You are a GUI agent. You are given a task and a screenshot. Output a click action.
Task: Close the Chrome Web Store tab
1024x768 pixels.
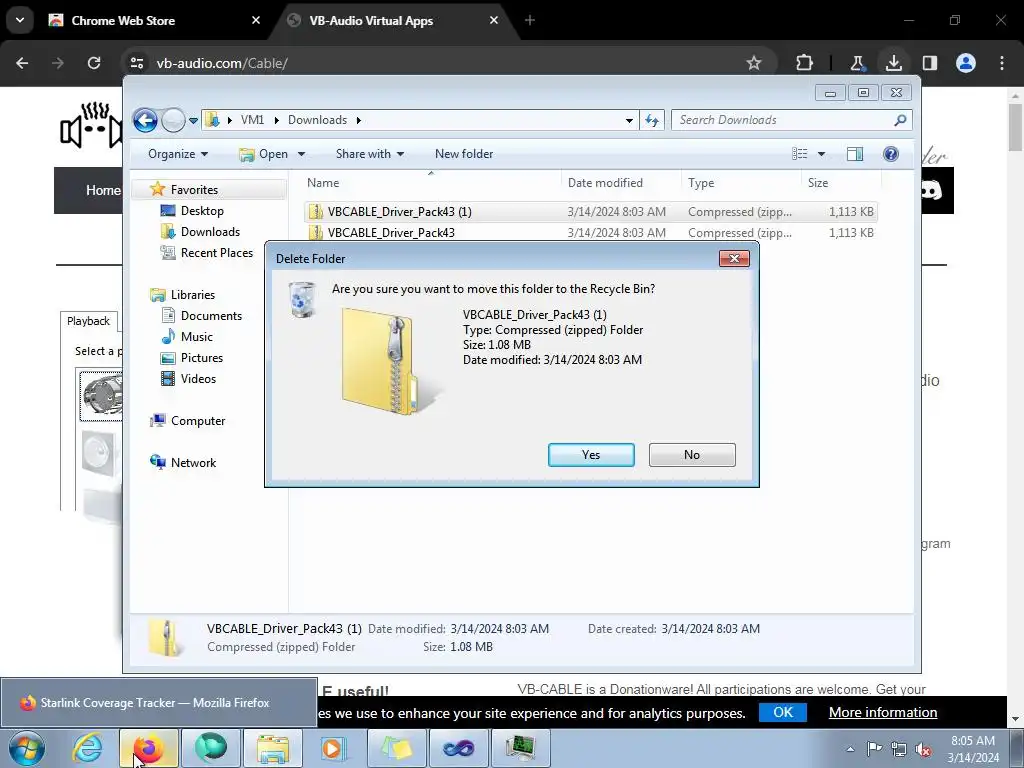pyautogui.click(x=255, y=21)
